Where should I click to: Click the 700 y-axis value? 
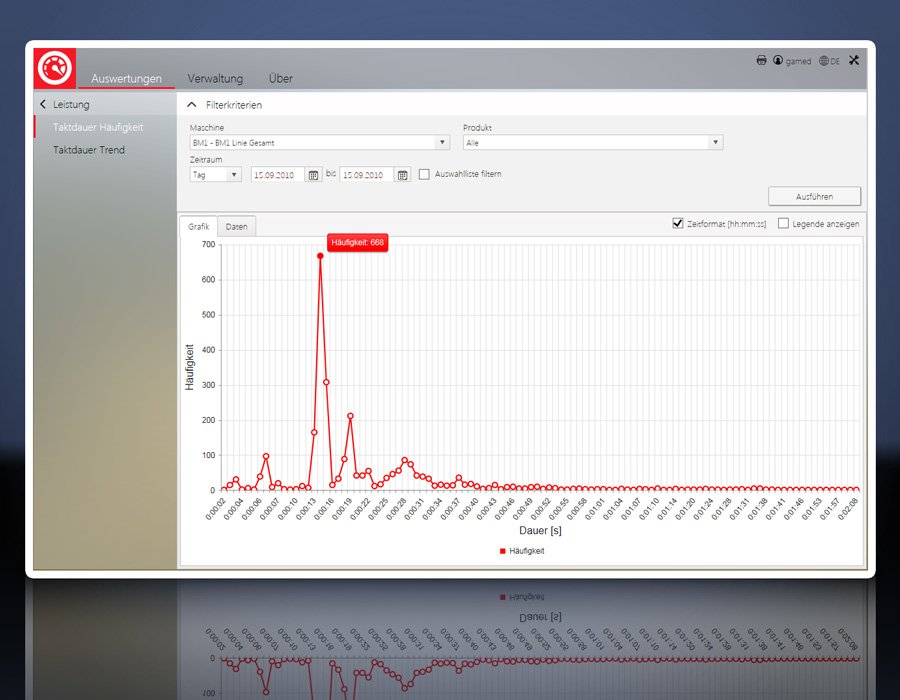pos(208,244)
